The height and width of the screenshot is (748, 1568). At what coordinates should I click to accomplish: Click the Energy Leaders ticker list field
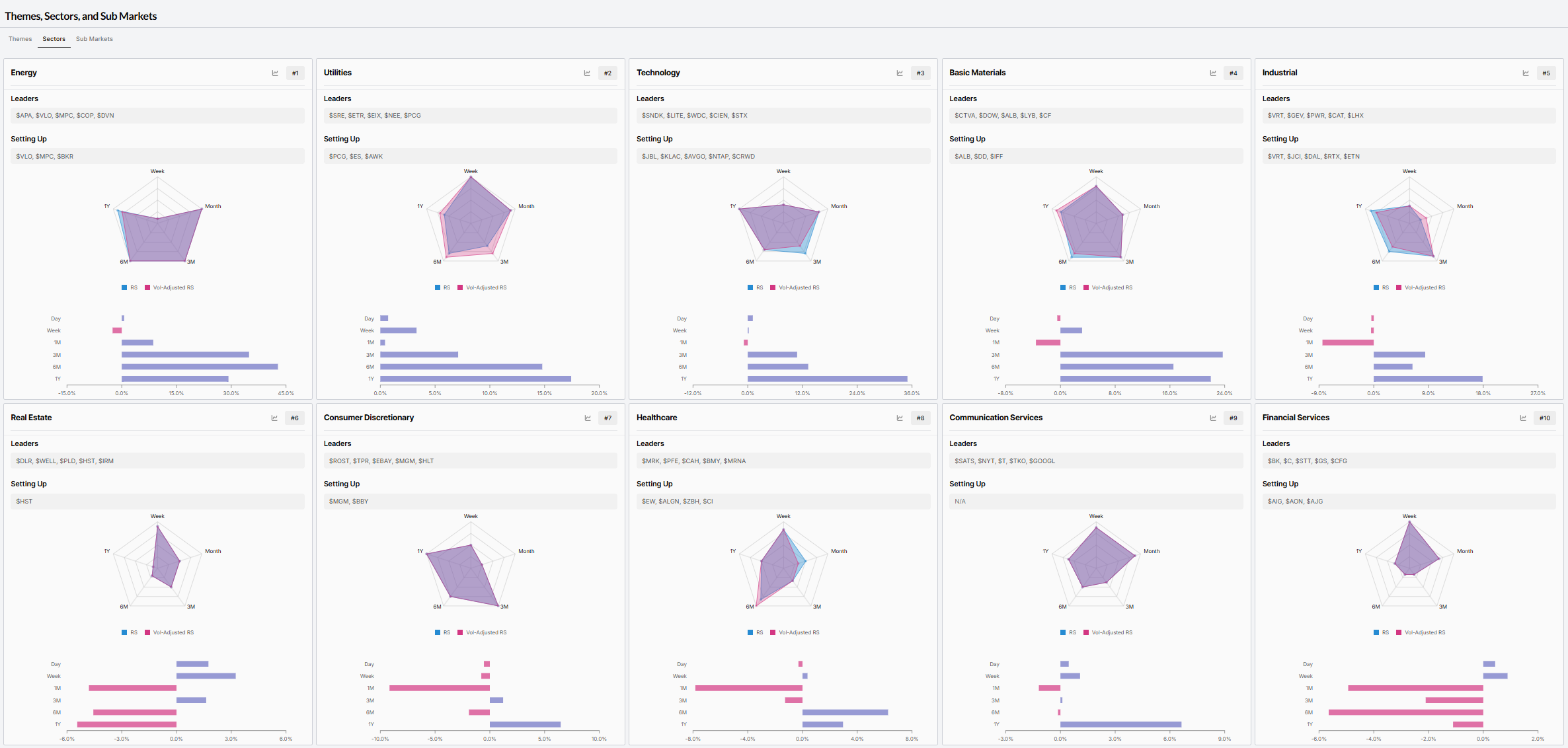(x=157, y=116)
